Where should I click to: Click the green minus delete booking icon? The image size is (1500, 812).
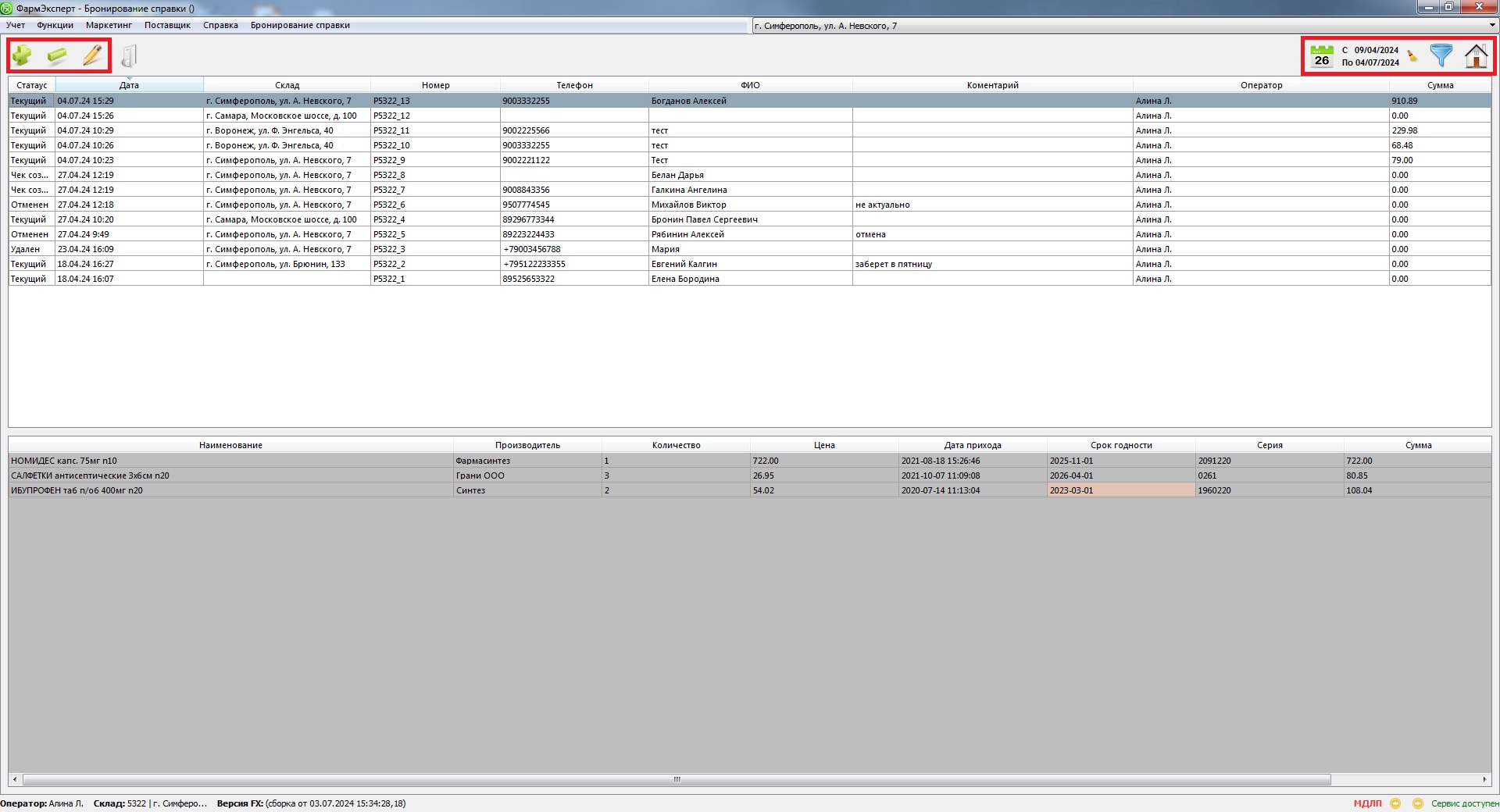coord(57,55)
